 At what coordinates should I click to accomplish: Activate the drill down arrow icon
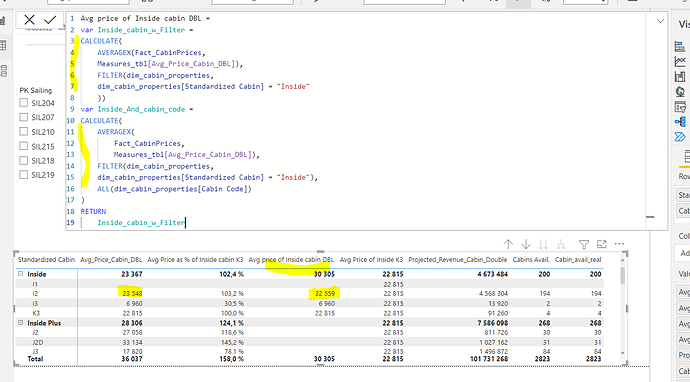point(526,244)
